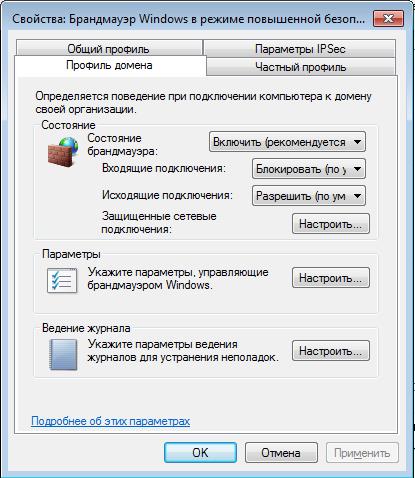Select the Частный профиль tab
This screenshot has height=478, width=415.
point(301,67)
